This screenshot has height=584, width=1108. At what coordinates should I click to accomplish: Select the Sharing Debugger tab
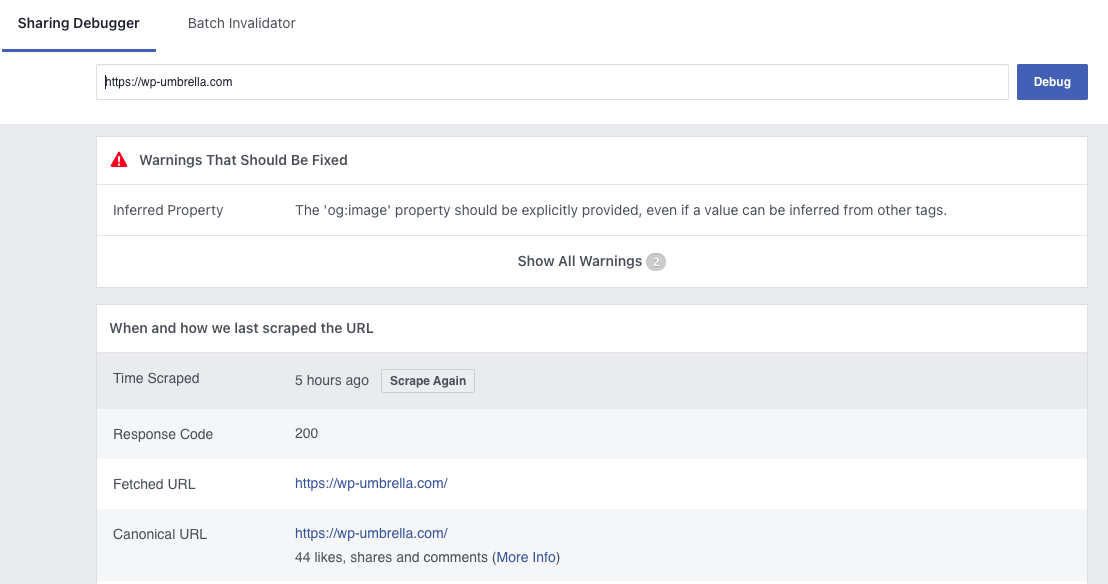click(78, 22)
